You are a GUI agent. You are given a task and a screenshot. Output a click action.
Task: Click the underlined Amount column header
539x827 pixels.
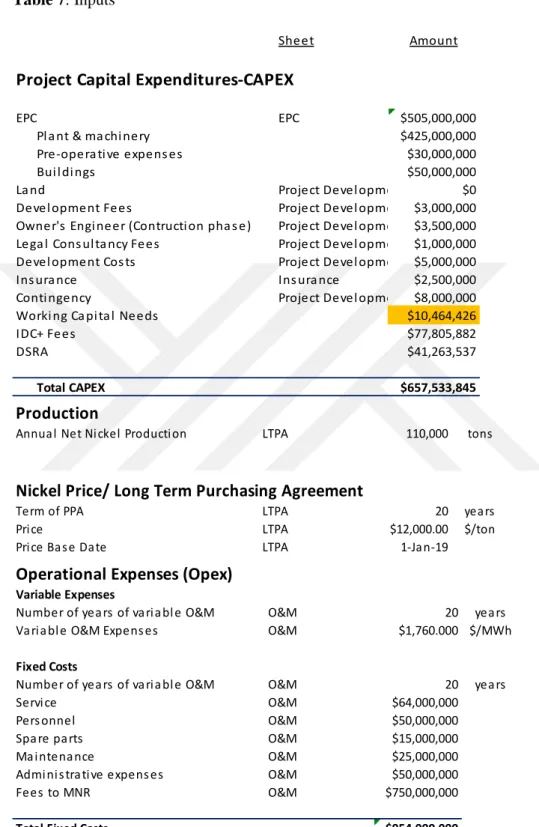coord(434,41)
